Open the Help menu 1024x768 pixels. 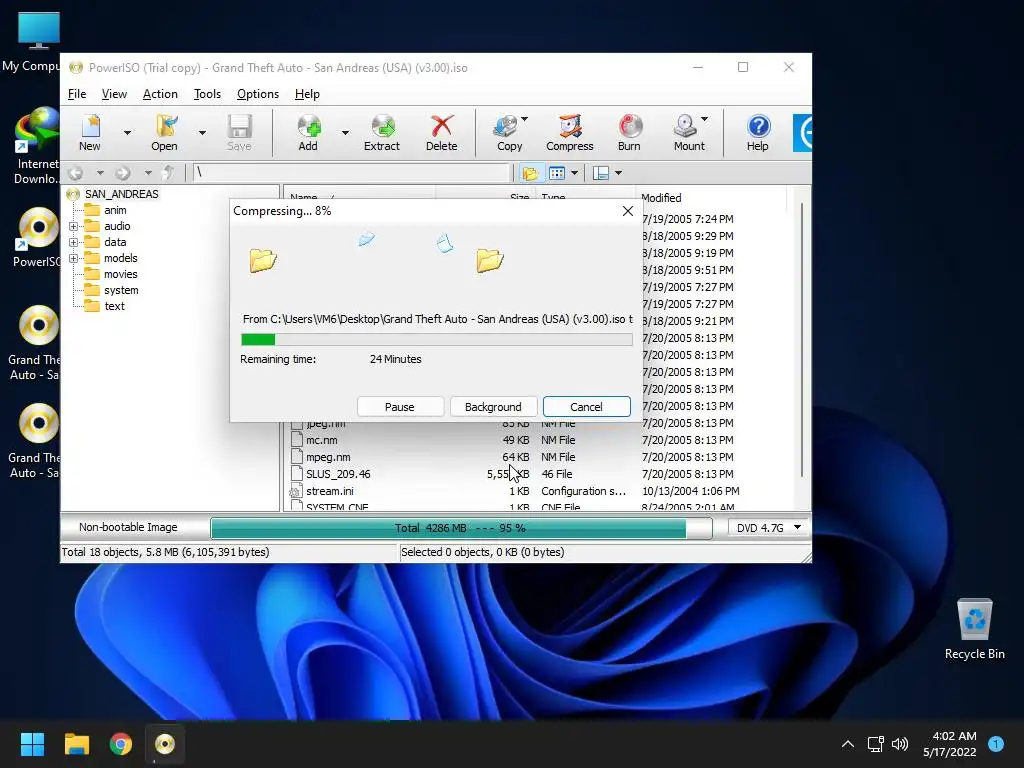(307, 94)
